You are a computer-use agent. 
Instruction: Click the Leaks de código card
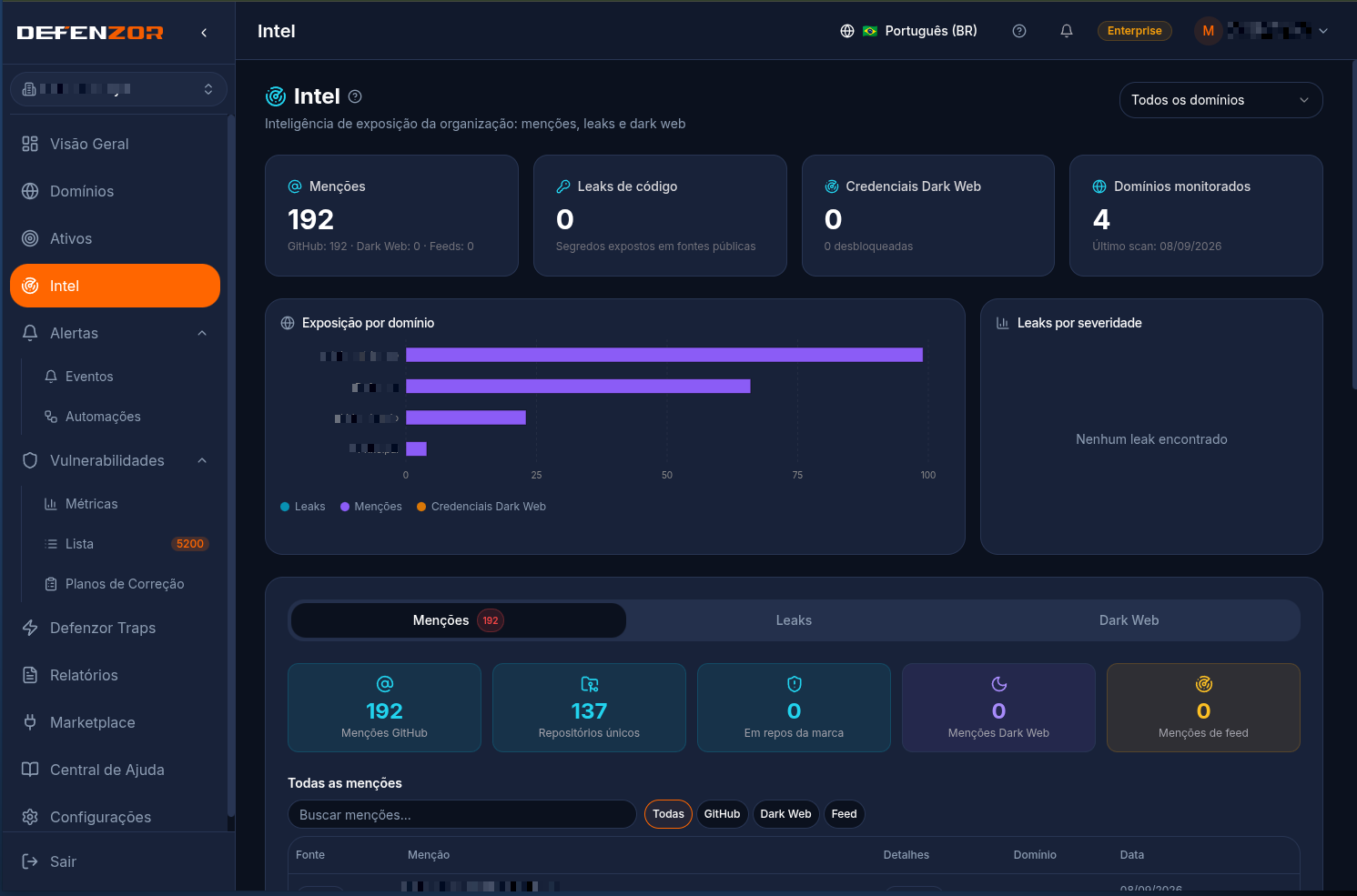pyautogui.click(x=660, y=216)
